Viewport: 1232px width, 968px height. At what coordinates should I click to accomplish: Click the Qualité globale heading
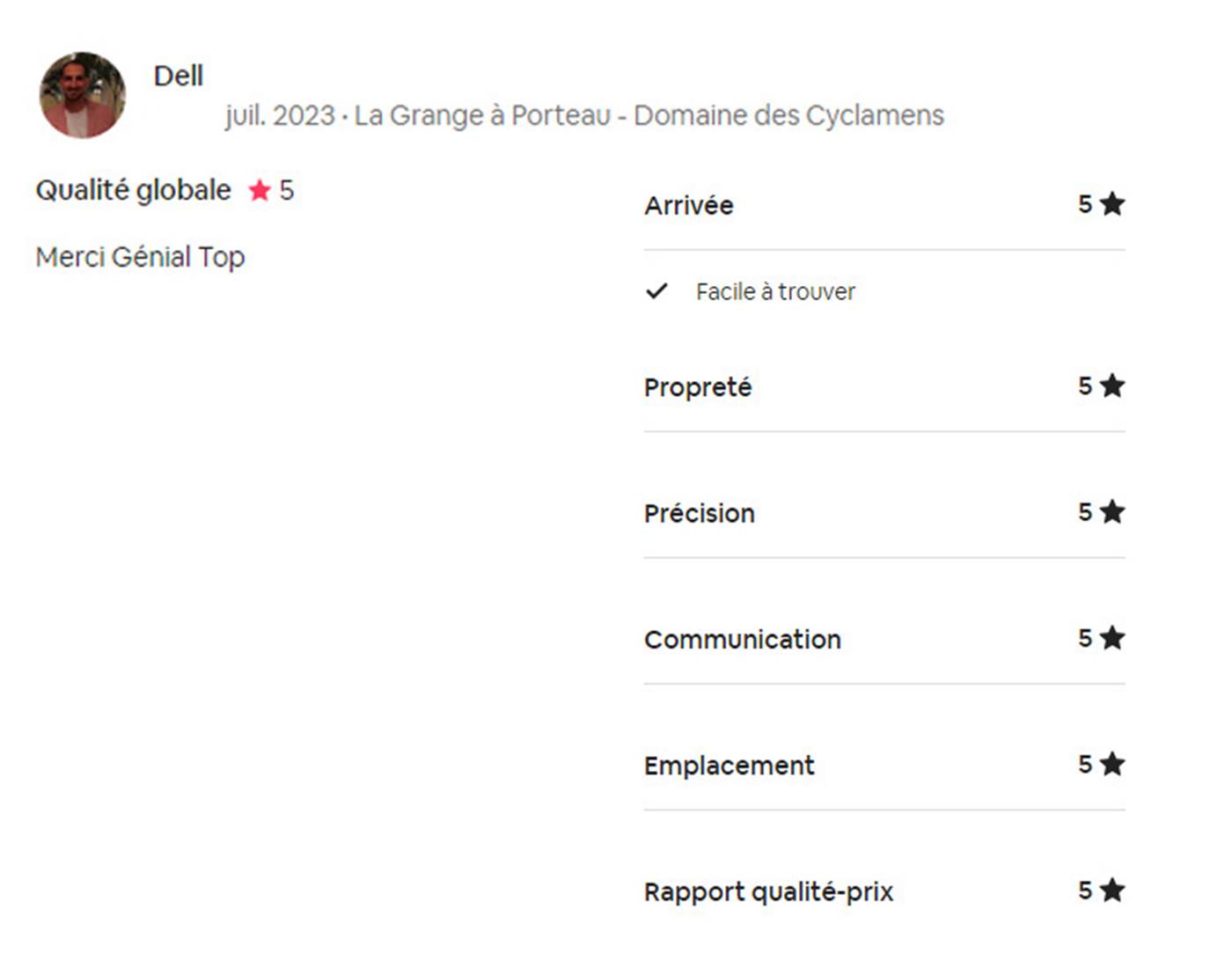pos(133,190)
